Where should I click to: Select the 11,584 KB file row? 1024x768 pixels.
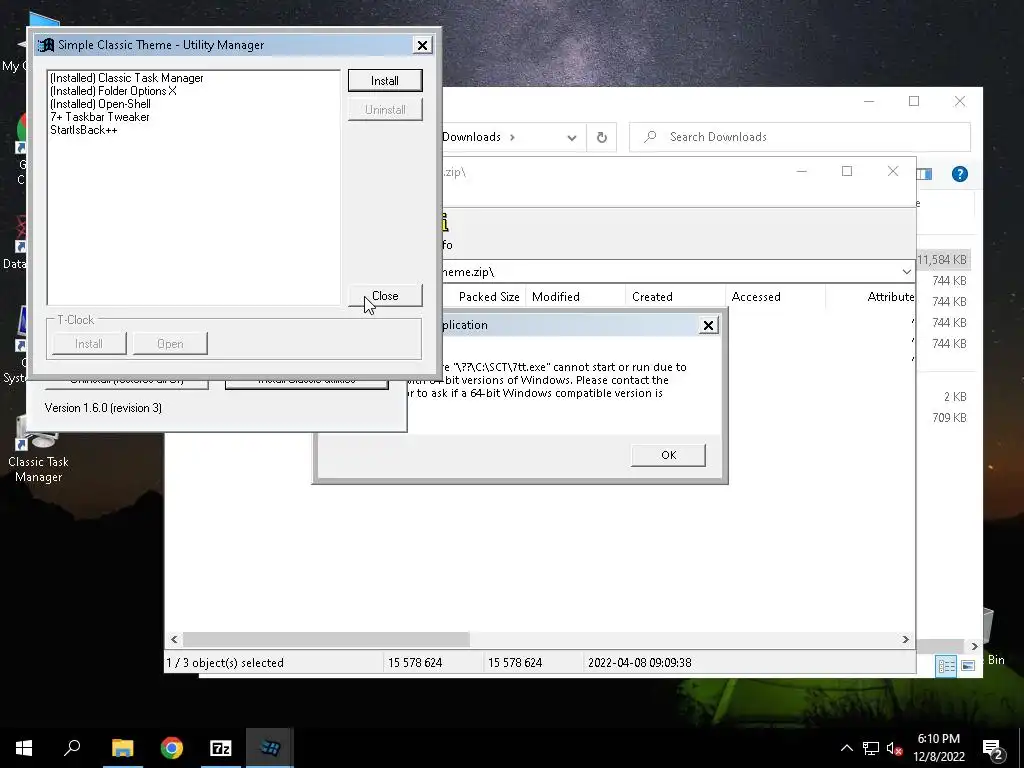pos(942,260)
